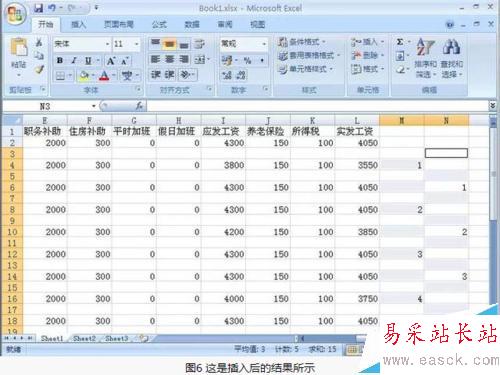Viewport: 500px width, 375px height.
Task: Click inside the formula bar
Action: [x=317, y=106]
